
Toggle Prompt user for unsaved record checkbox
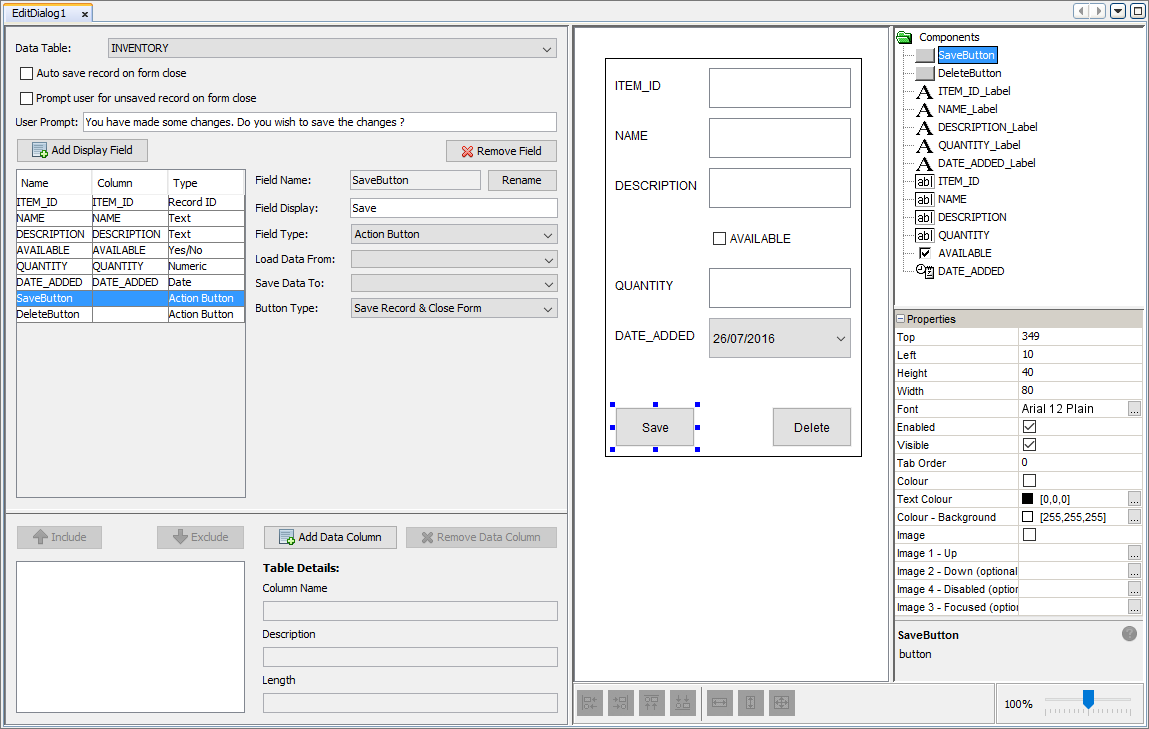click(x=27, y=98)
